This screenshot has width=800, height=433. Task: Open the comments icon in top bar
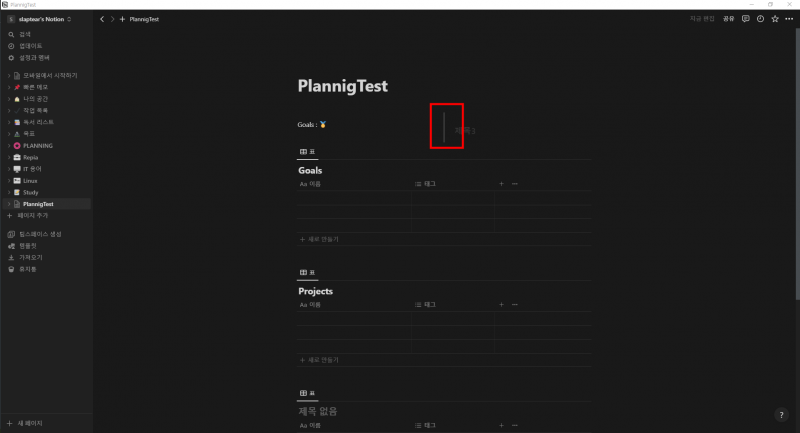(x=745, y=19)
